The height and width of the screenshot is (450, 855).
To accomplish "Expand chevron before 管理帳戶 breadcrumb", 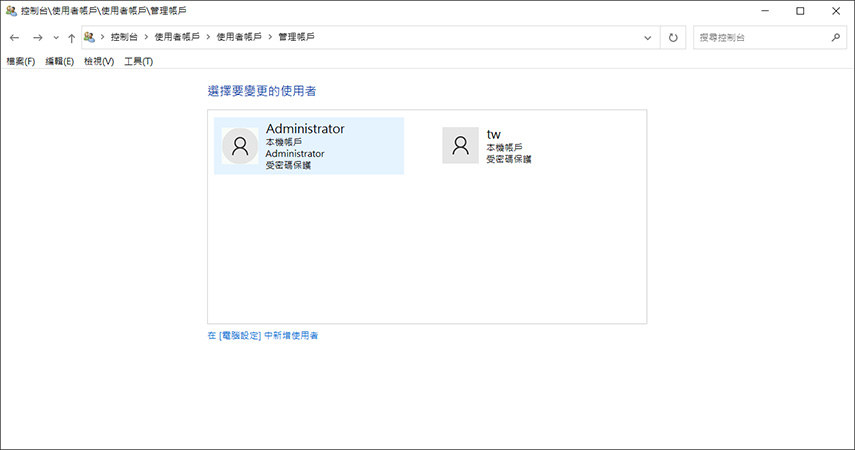I will 270,37.
